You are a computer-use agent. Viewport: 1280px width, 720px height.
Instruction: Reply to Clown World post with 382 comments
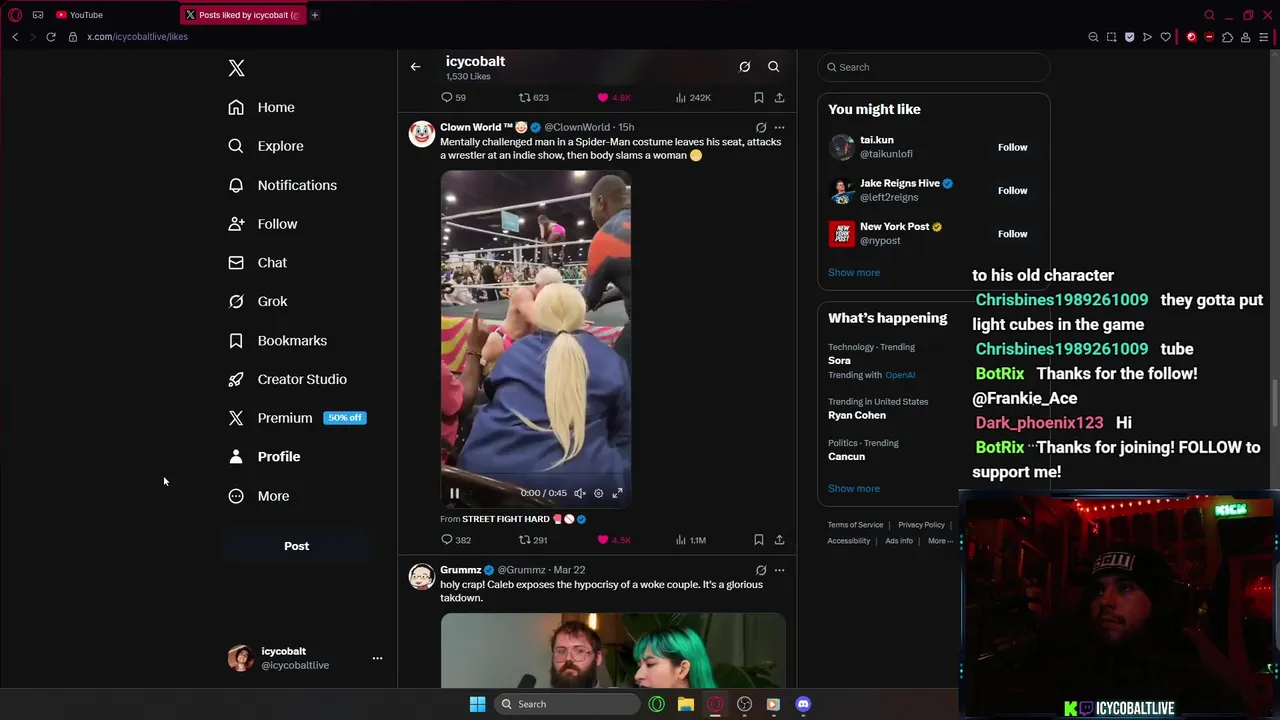[456, 540]
